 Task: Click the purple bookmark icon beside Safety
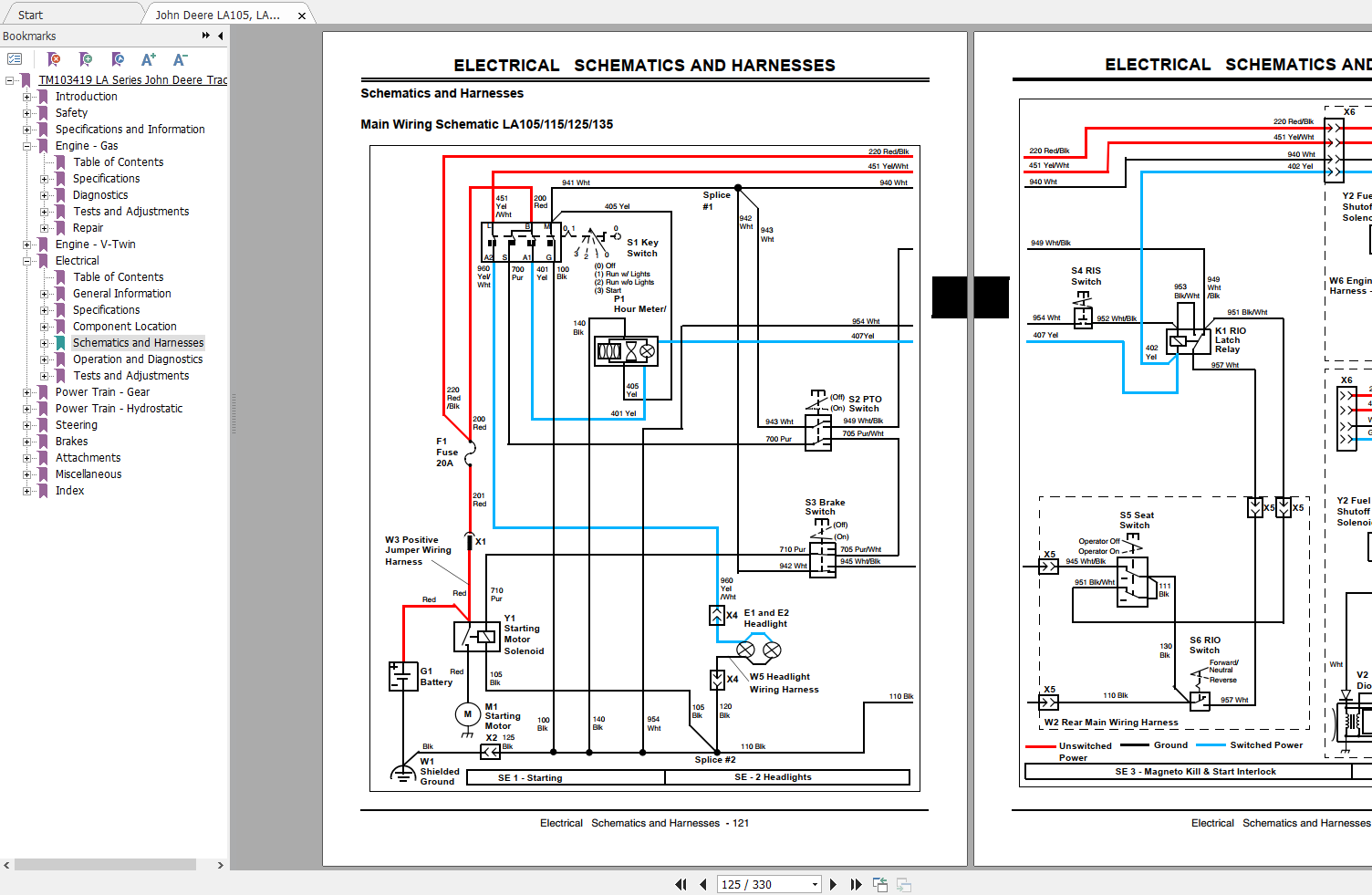click(43, 113)
